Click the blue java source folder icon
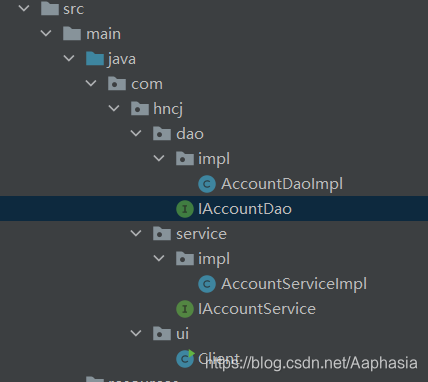This screenshot has height=382, width=428. click(x=95, y=59)
